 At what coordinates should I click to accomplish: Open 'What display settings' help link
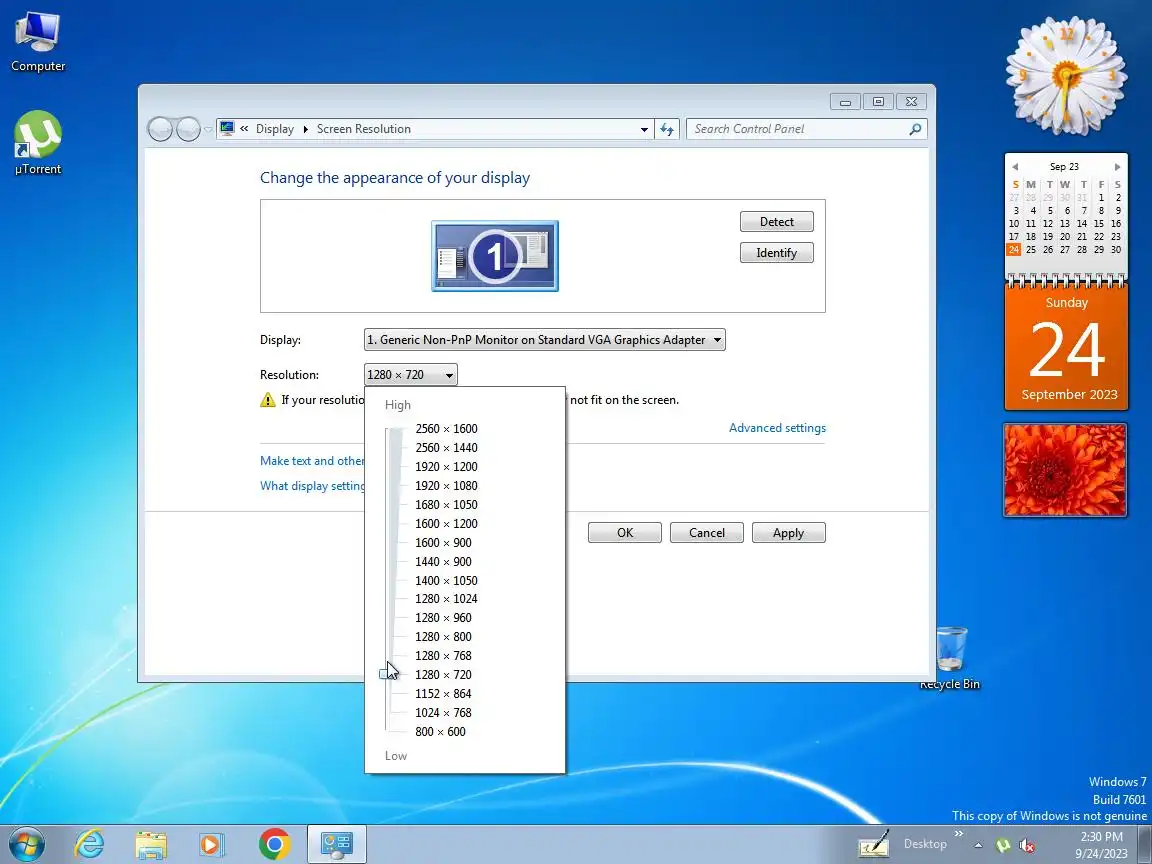(x=312, y=486)
